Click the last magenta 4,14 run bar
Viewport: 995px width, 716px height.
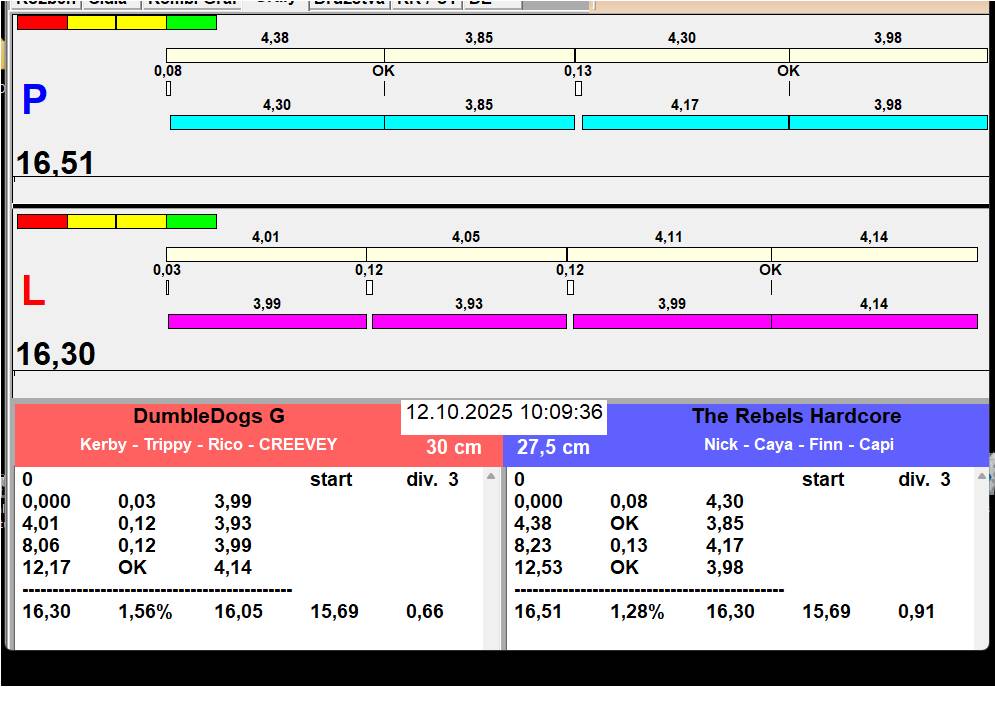[x=874, y=321]
